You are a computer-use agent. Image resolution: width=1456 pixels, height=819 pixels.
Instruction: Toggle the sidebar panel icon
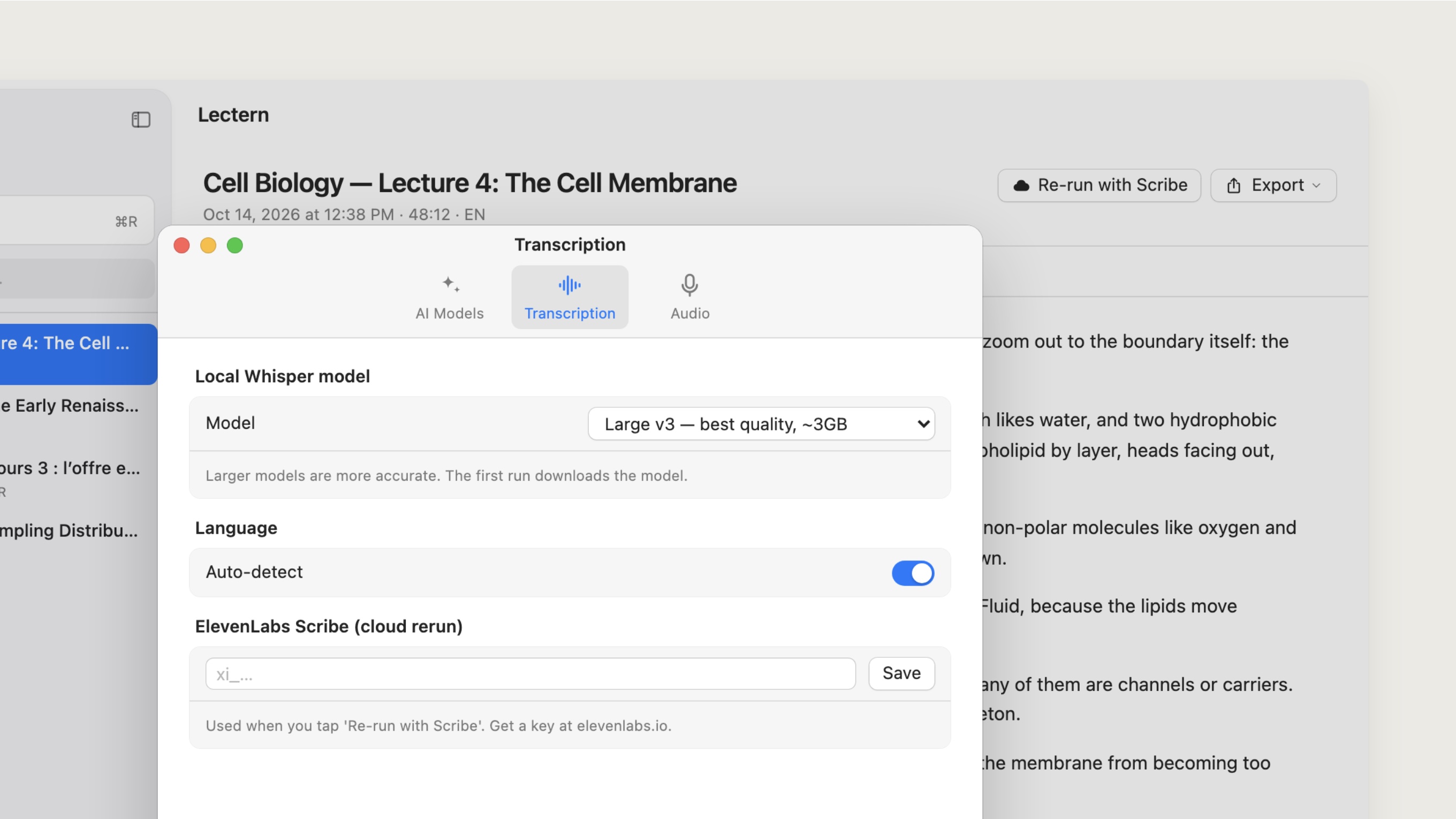141,119
